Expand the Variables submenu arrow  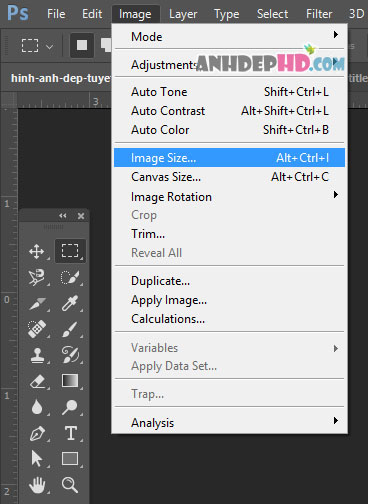pyautogui.click(x=336, y=349)
